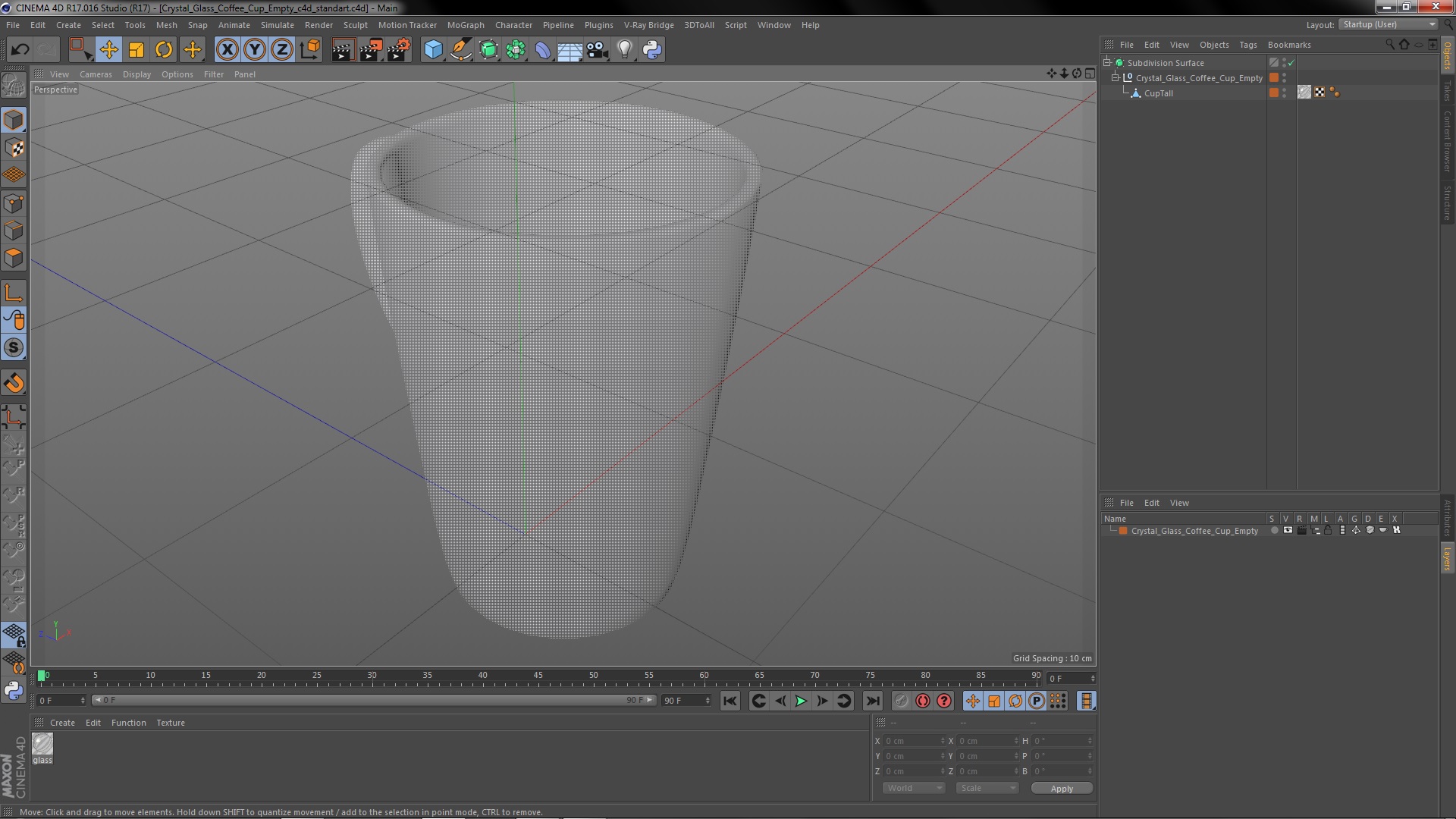Collapse Crystal_Glass_Coffee_Cup_Empty object node
This screenshot has height=819, width=1456.
(1116, 77)
